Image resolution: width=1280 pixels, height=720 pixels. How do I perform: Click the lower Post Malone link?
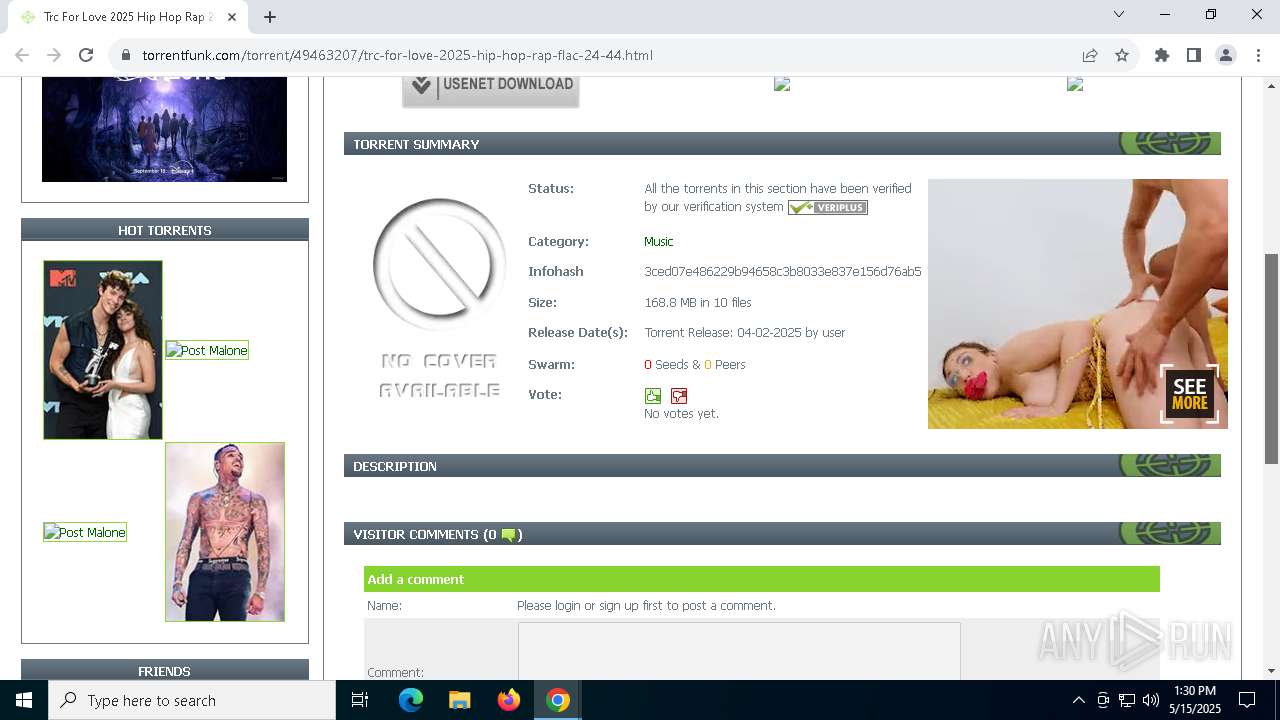(85, 532)
